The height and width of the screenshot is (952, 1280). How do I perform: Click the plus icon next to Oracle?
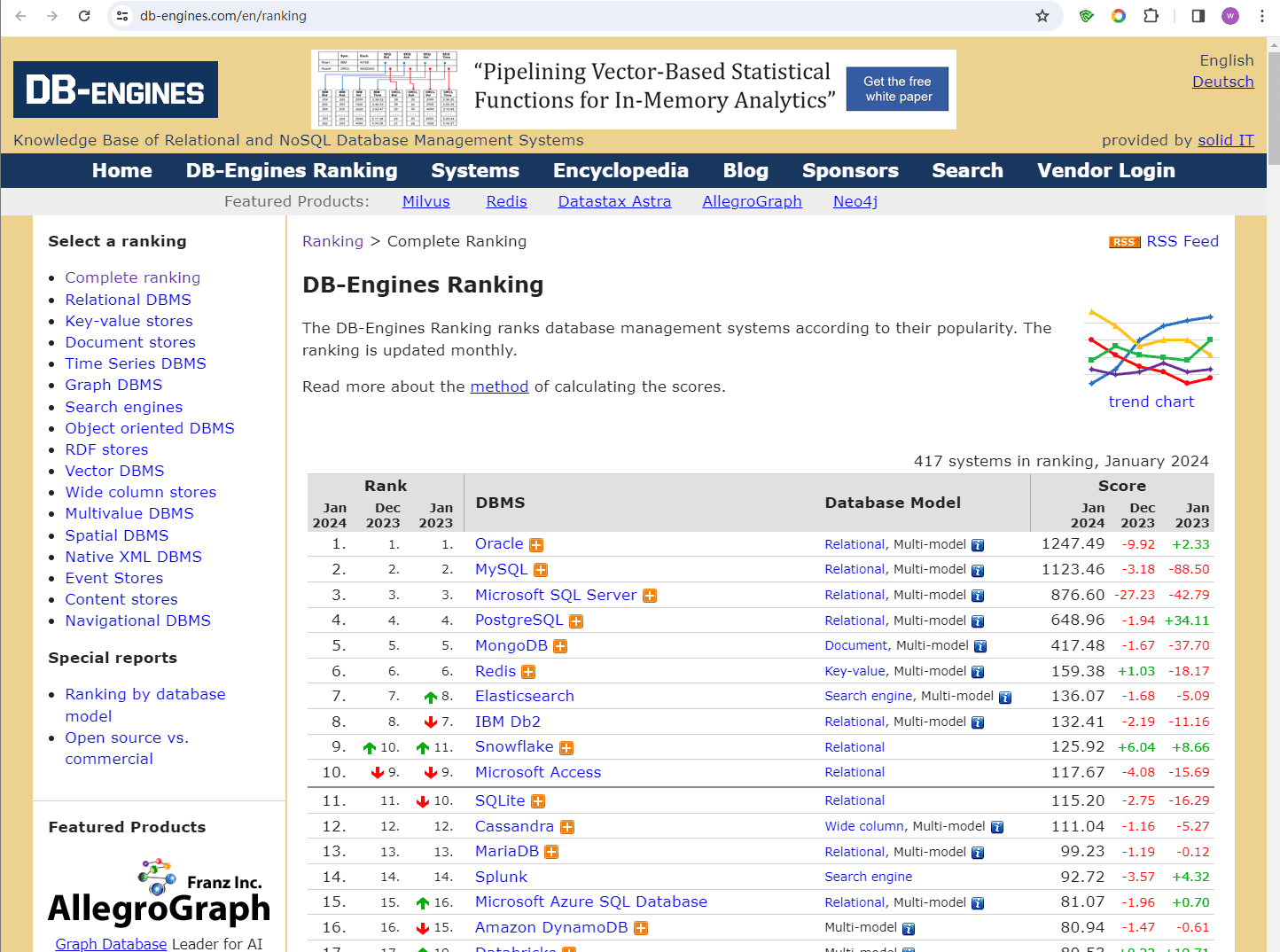536,545
